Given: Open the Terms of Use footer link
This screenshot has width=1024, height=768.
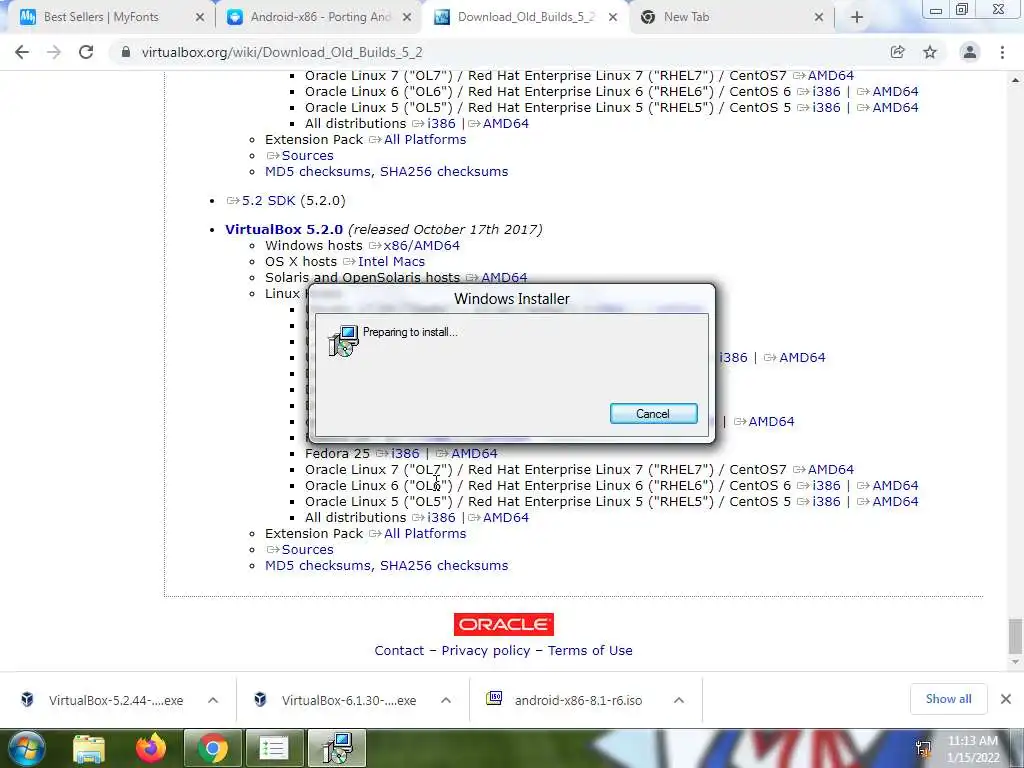Looking at the screenshot, I should point(590,650).
